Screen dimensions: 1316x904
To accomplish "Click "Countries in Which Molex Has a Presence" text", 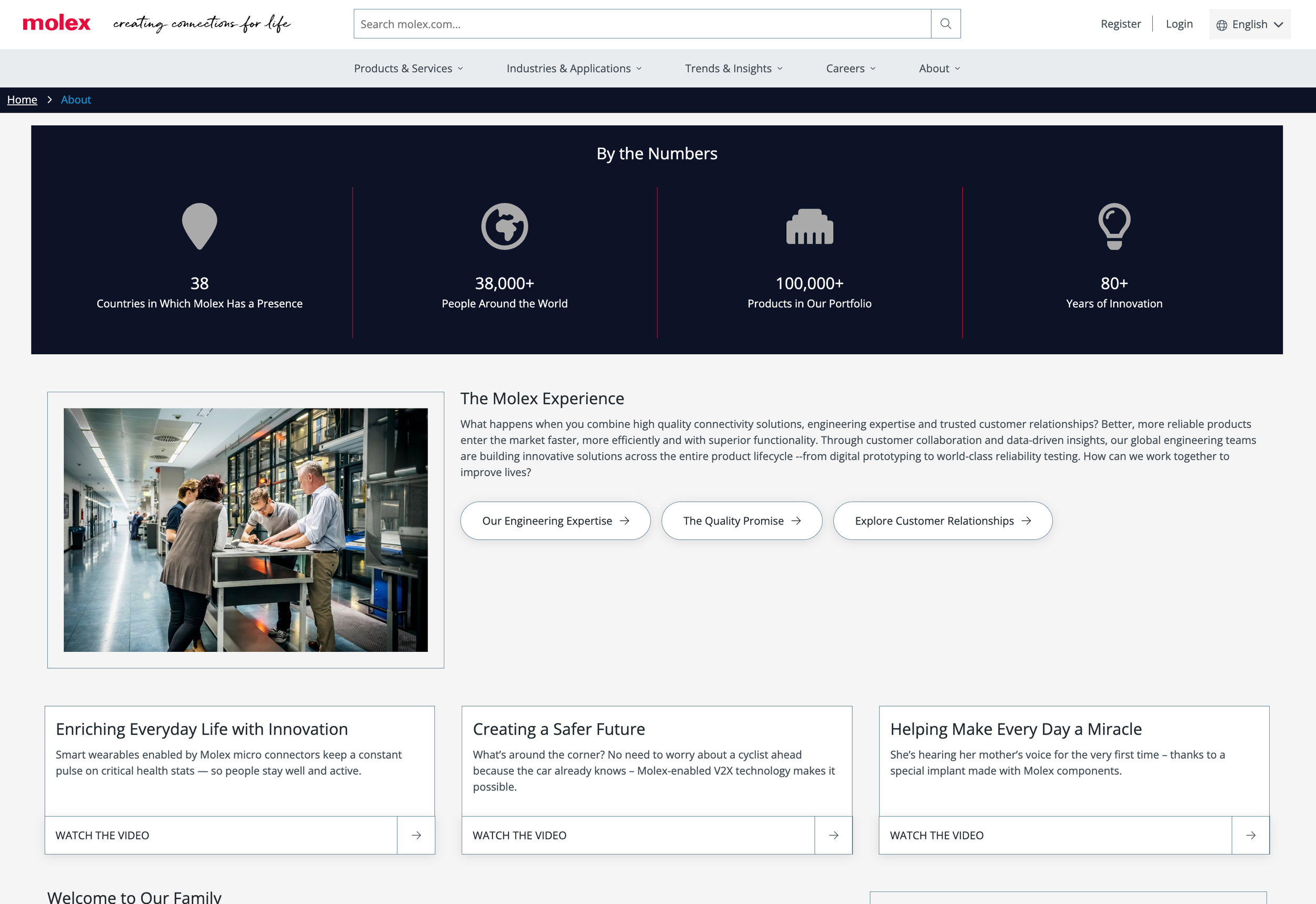I will point(200,304).
